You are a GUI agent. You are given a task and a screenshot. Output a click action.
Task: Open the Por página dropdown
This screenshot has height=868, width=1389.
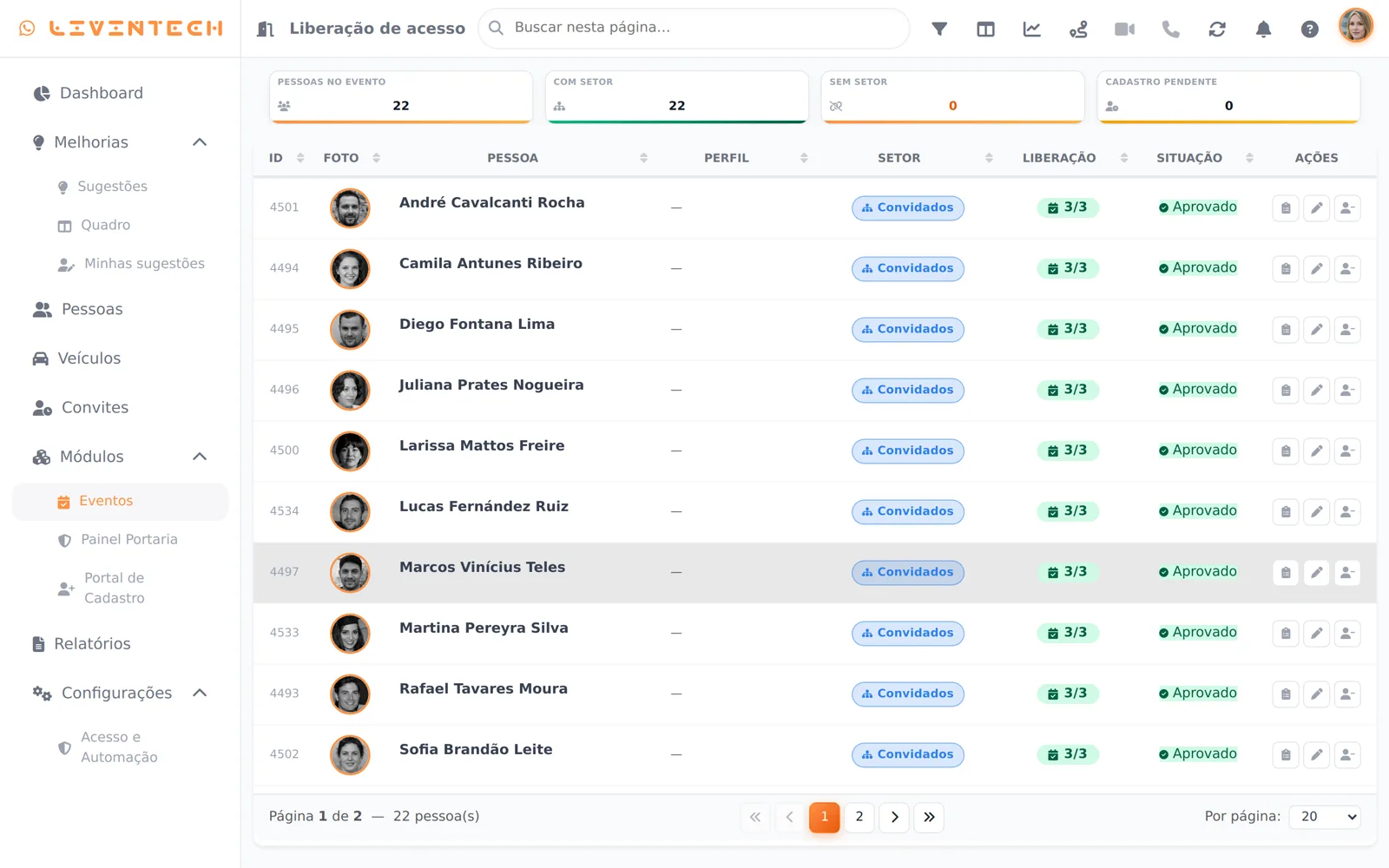[x=1324, y=817]
